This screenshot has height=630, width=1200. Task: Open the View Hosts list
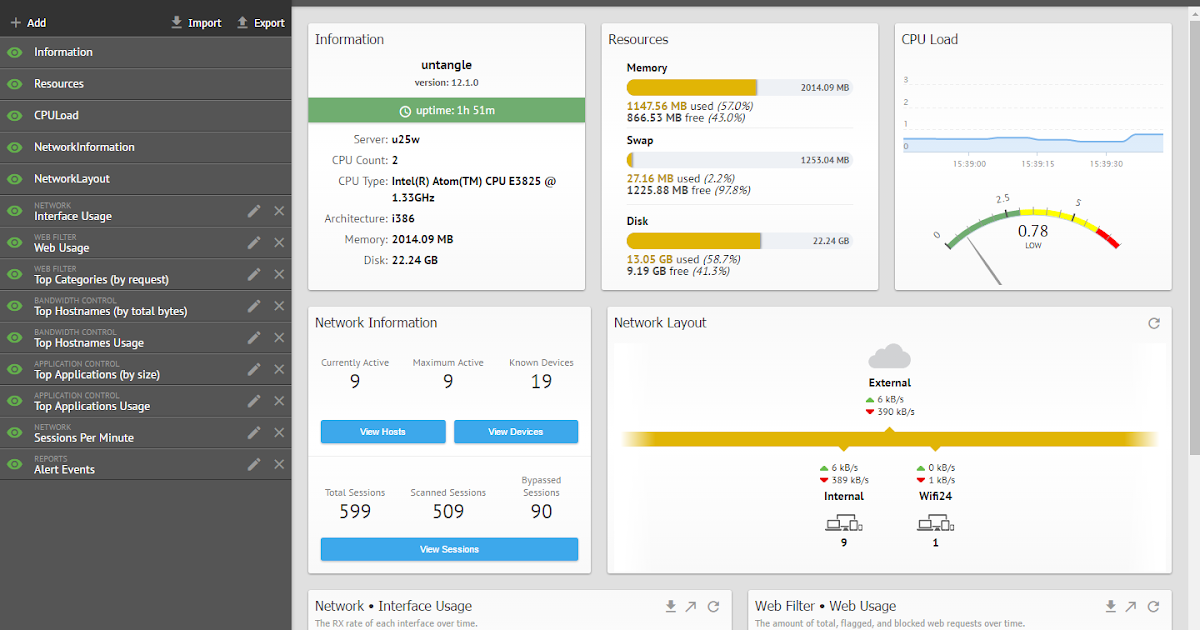click(x=383, y=431)
